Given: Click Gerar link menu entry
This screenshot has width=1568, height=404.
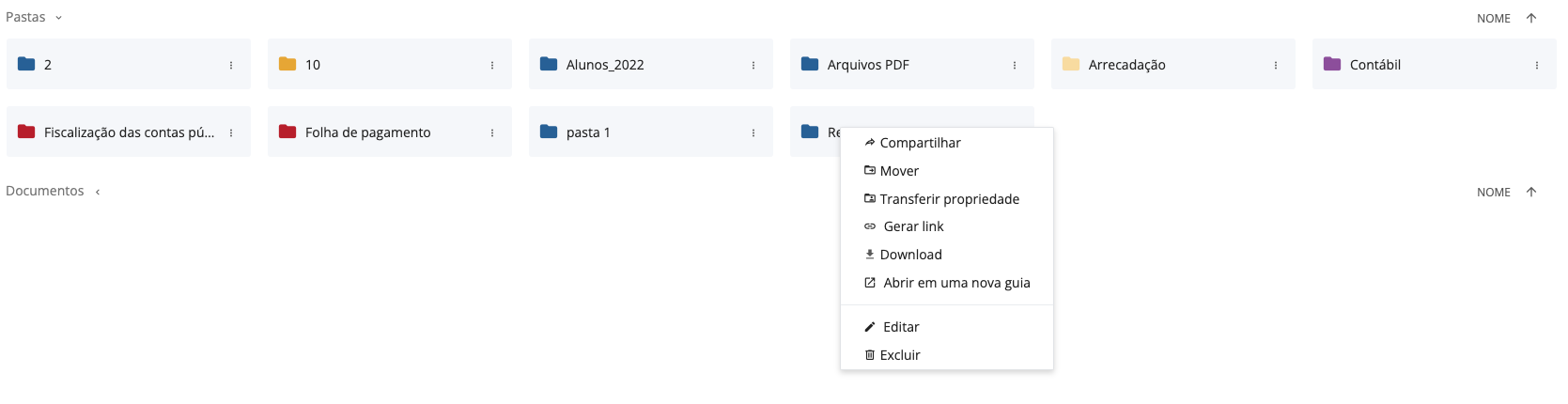Looking at the screenshot, I should [913, 226].
